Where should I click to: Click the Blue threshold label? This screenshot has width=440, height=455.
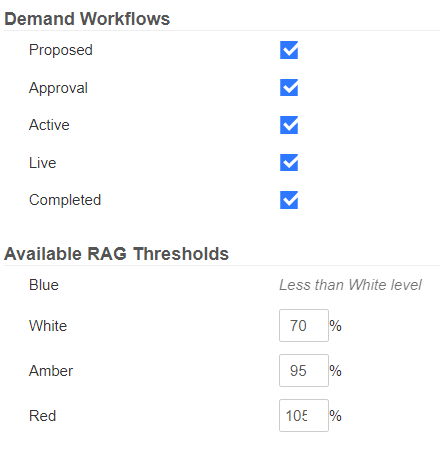point(44,285)
